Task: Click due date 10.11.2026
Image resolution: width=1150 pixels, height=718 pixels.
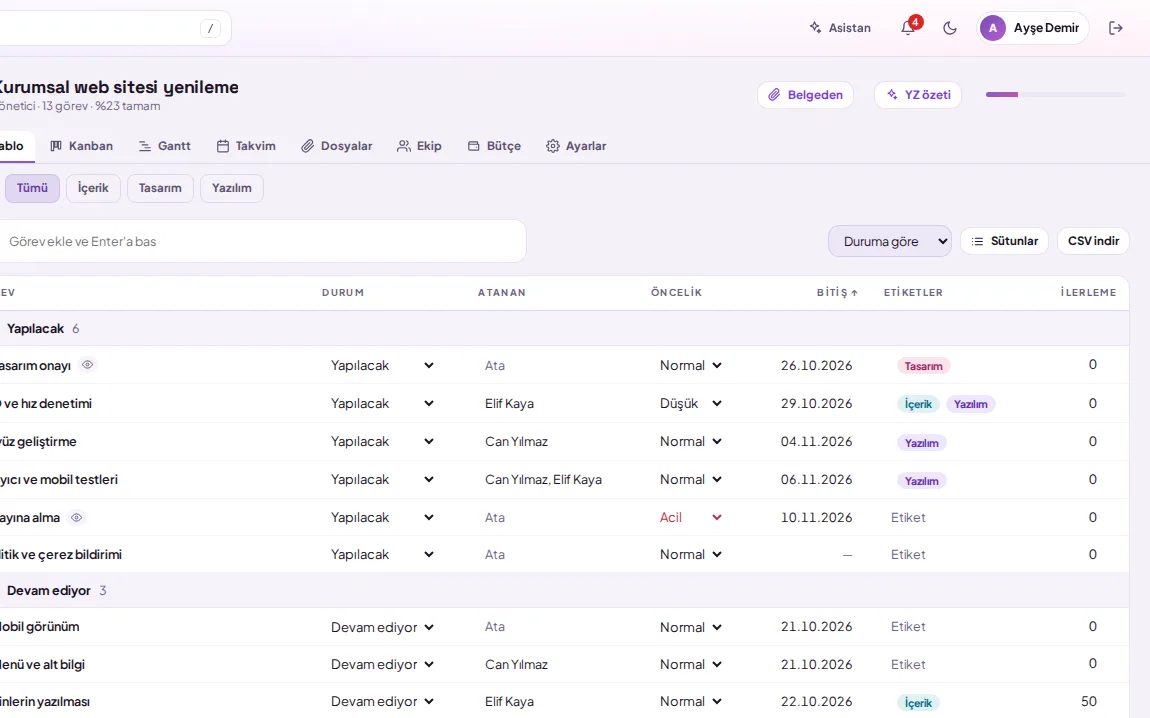Action: (816, 517)
